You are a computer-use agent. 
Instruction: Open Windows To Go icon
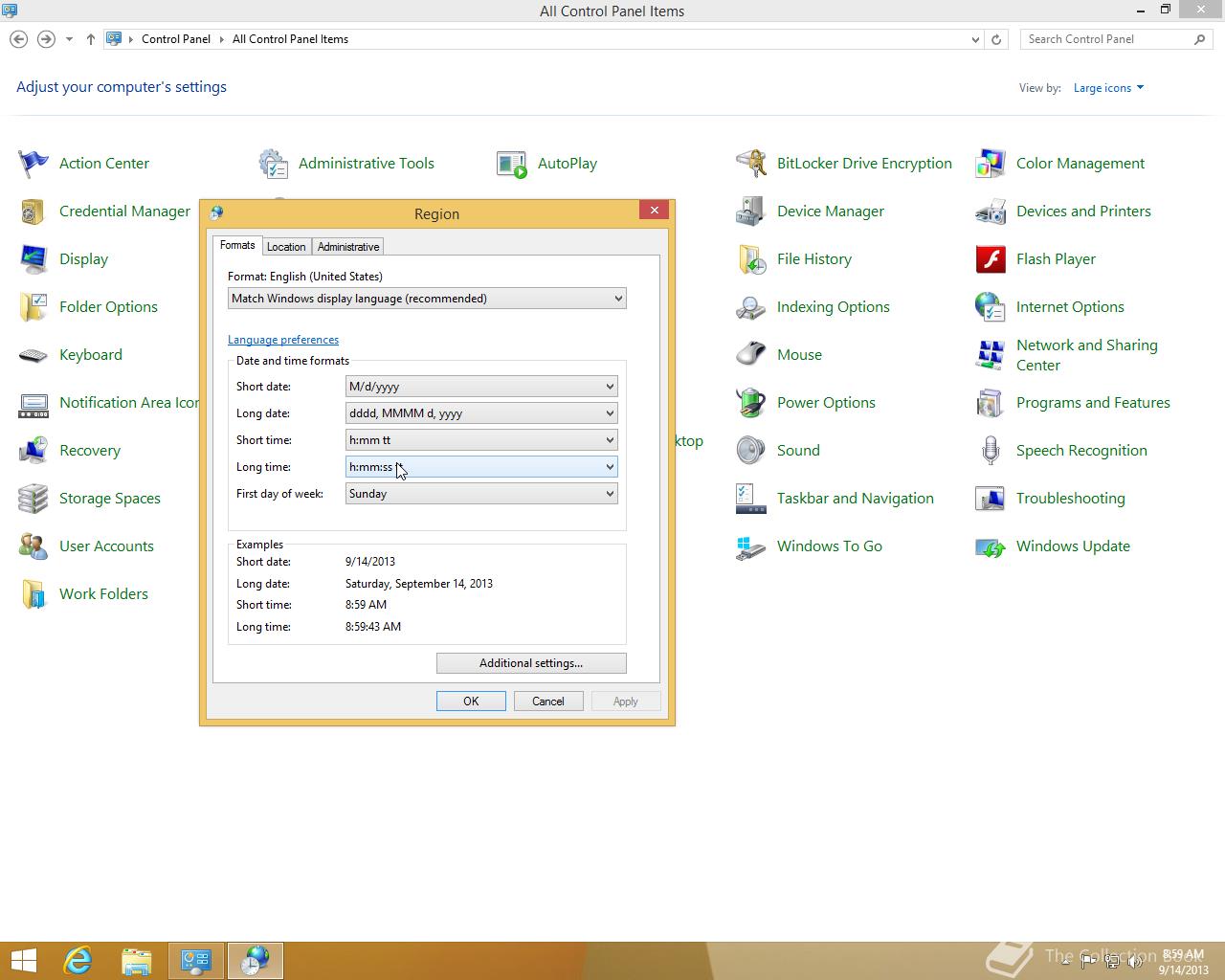click(x=751, y=546)
